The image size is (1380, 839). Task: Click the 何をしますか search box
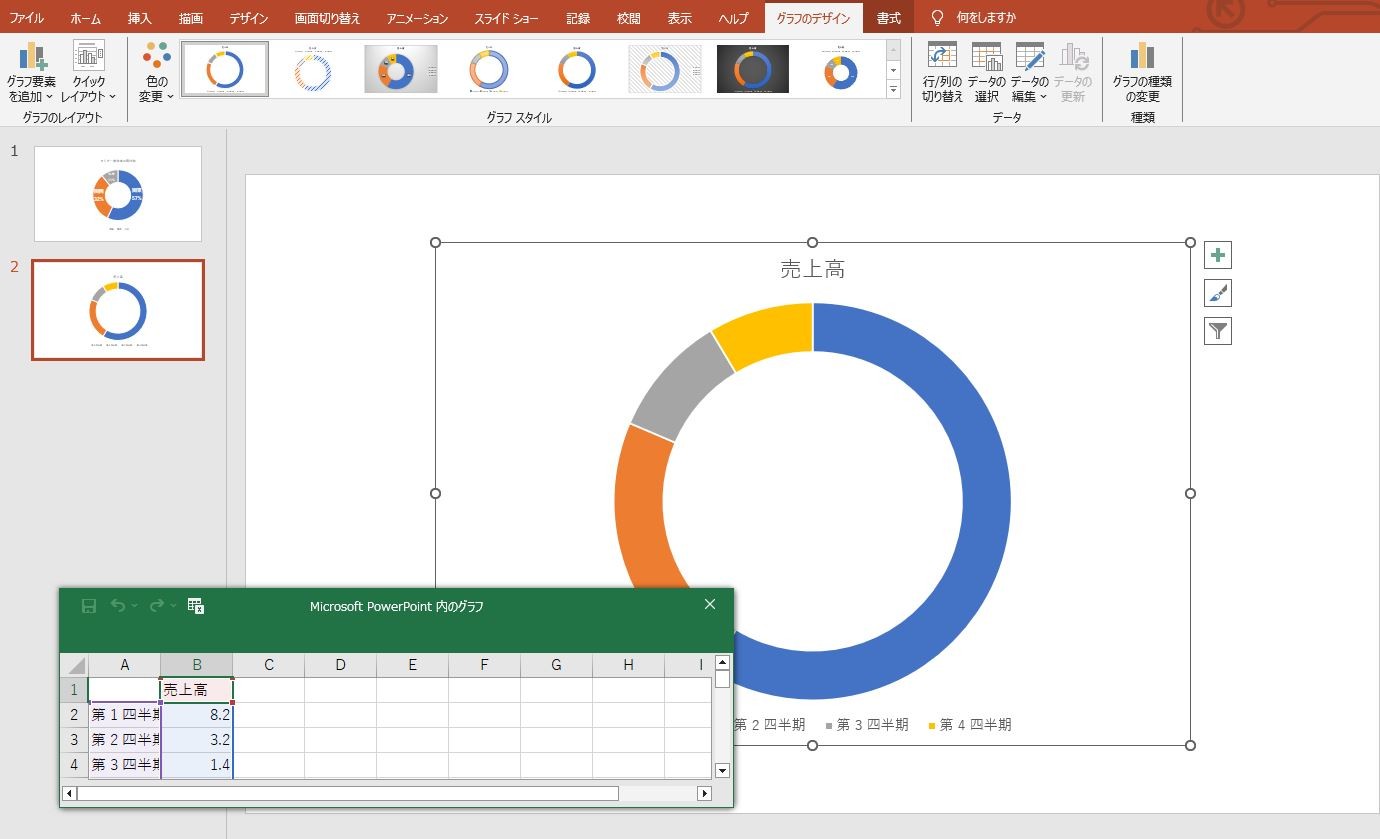point(985,18)
